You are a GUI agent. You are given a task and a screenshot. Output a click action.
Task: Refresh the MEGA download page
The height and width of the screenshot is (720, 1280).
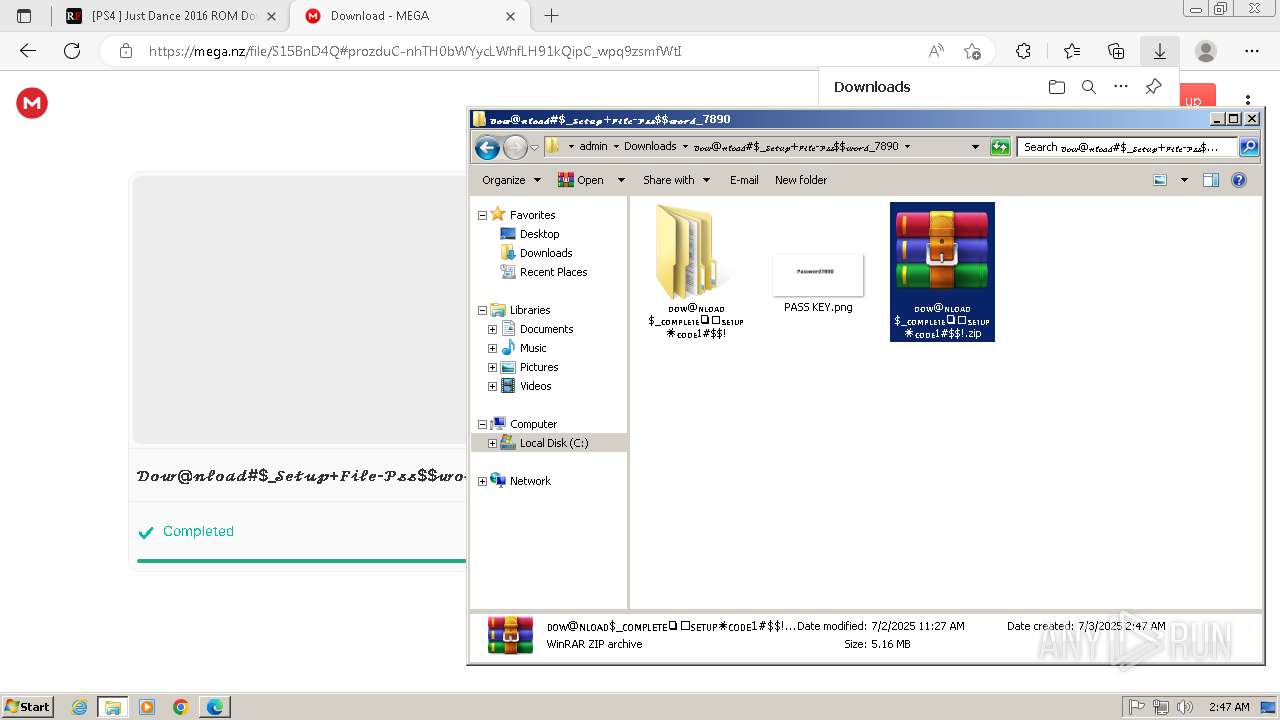(72, 51)
